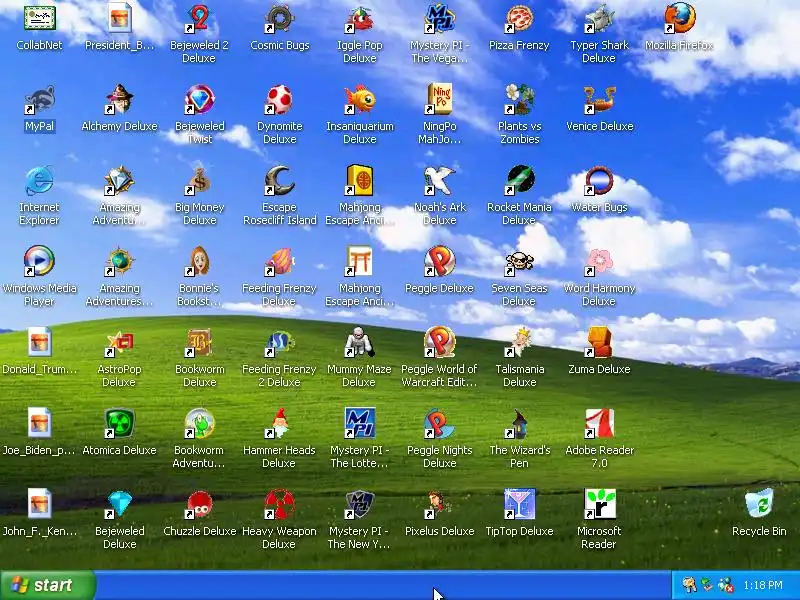This screenshot has height=600, width=800.
Task: Open the Windows start menu
Action: click(x=47, y=585)
